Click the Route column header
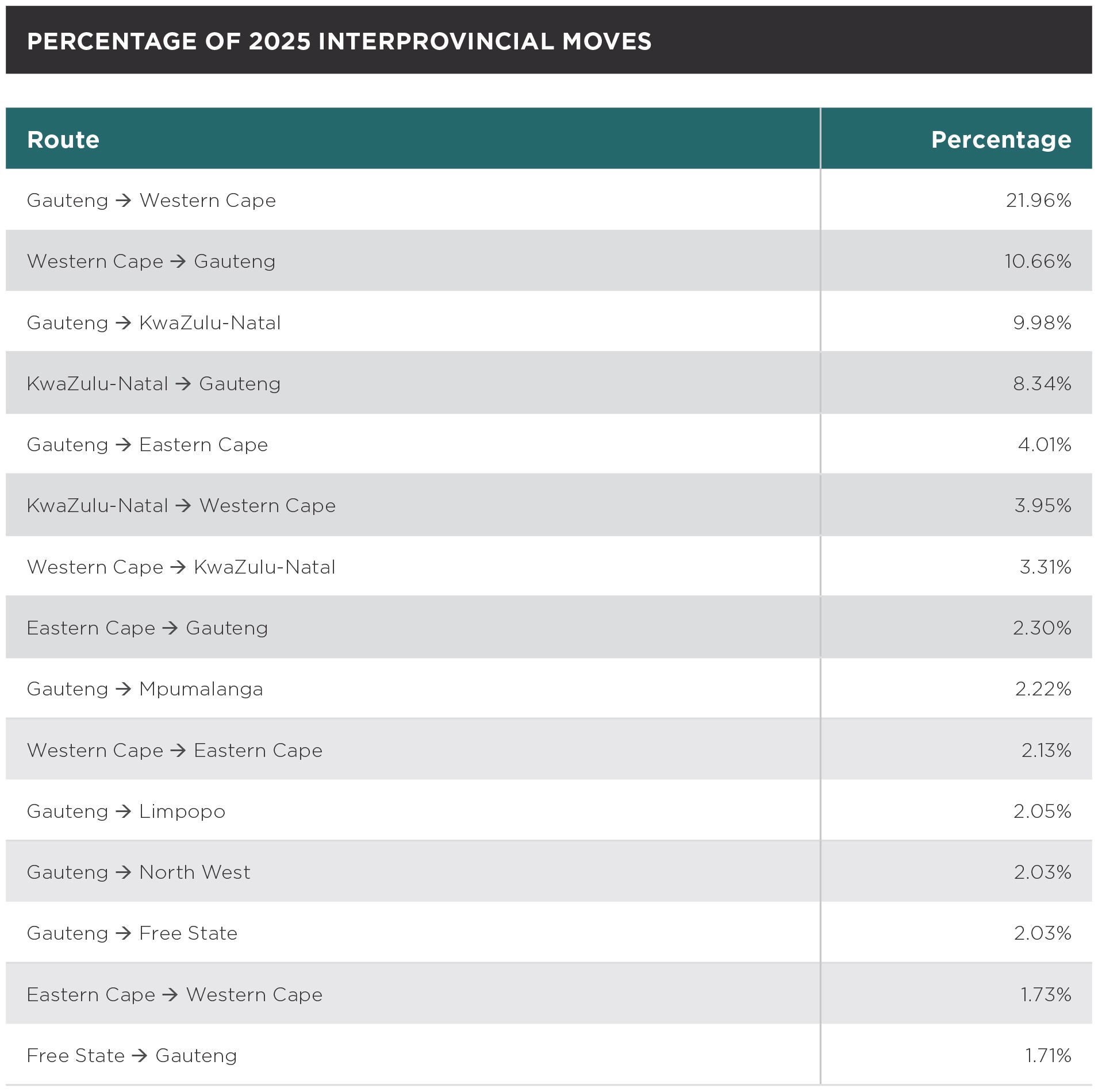Image resolution: width=1098 pixels, height=1092 pixels. pyautogui.click(x=63, y=140)
